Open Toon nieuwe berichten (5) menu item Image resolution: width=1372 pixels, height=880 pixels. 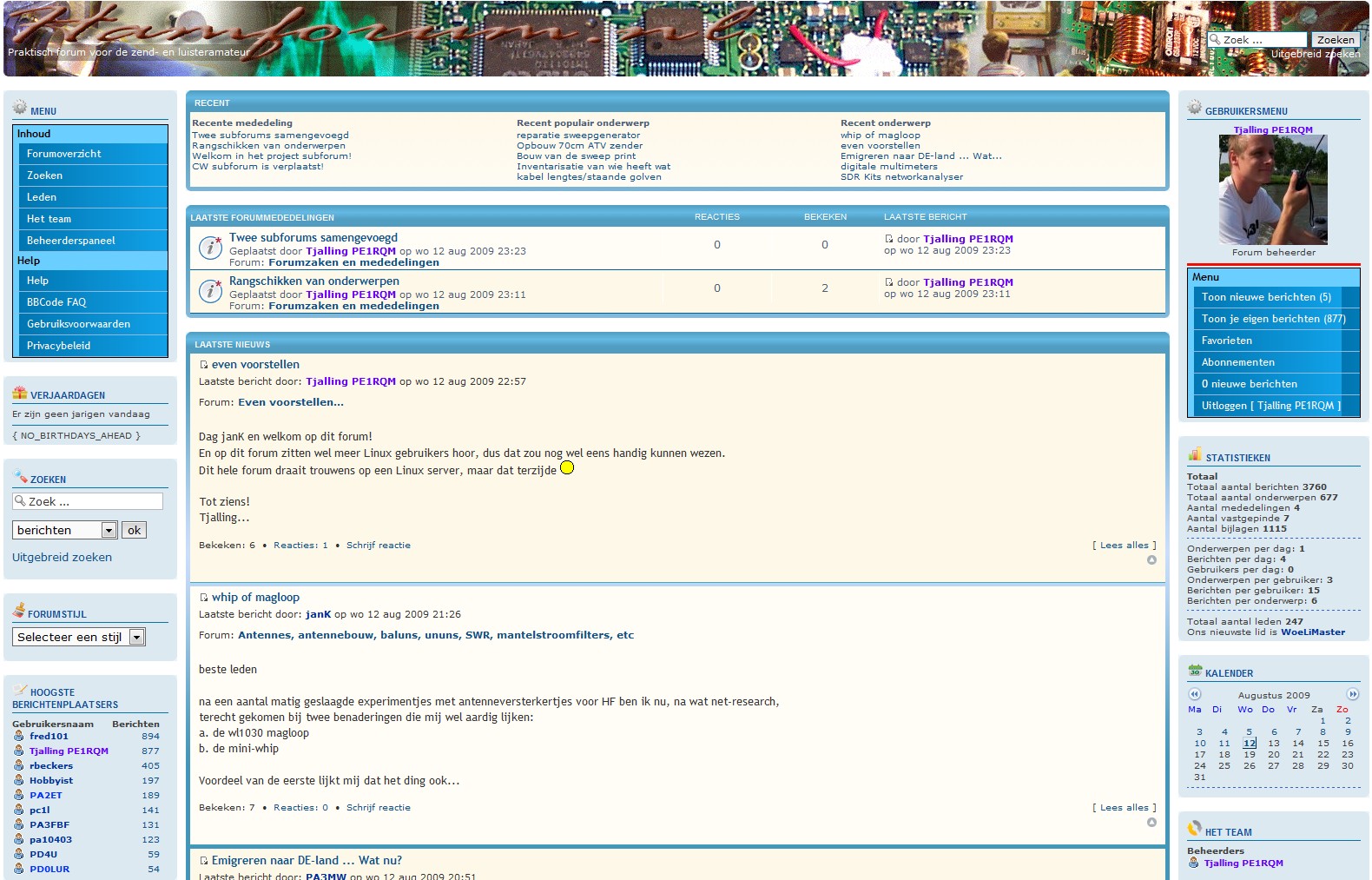1265,297
